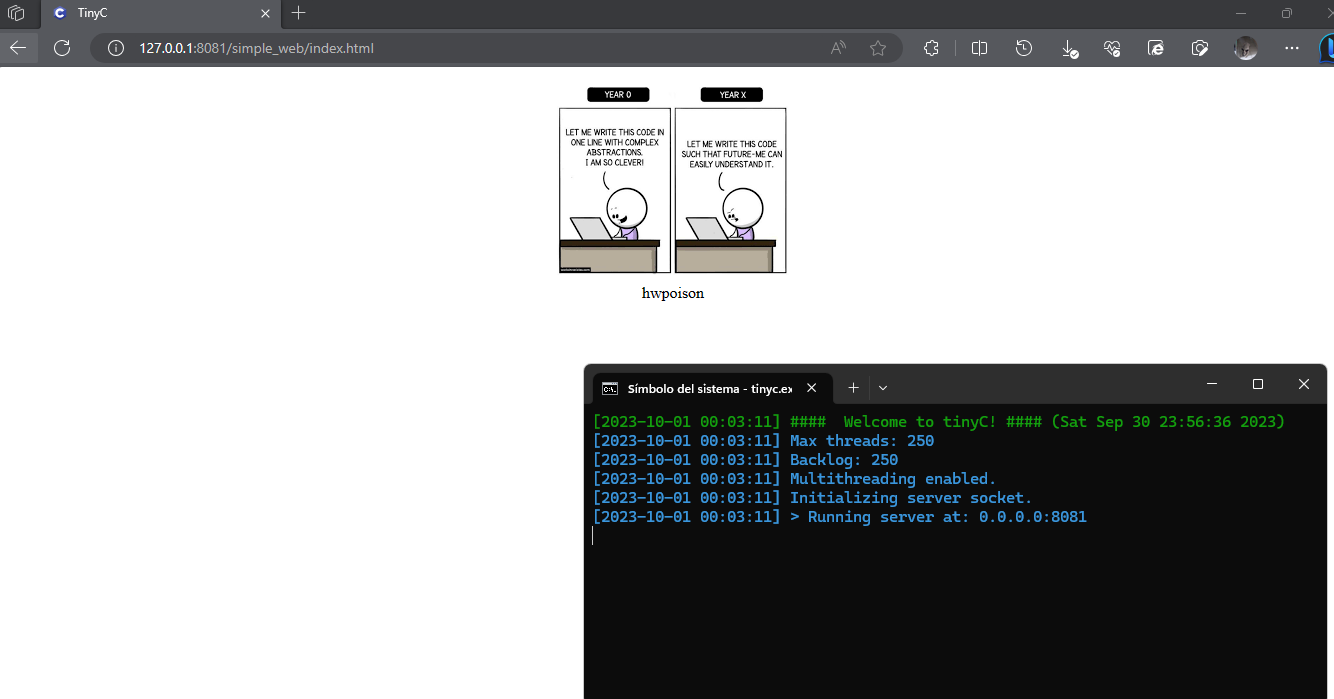
Task: Close the terminal window
Action: [x=1304, y=384]
